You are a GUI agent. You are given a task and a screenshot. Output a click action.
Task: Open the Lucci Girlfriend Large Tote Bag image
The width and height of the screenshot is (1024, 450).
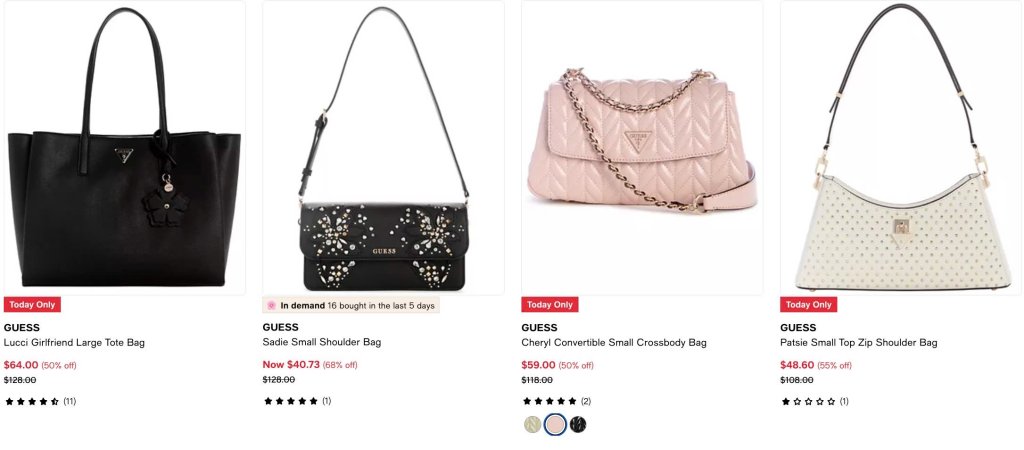pos(124,148)
